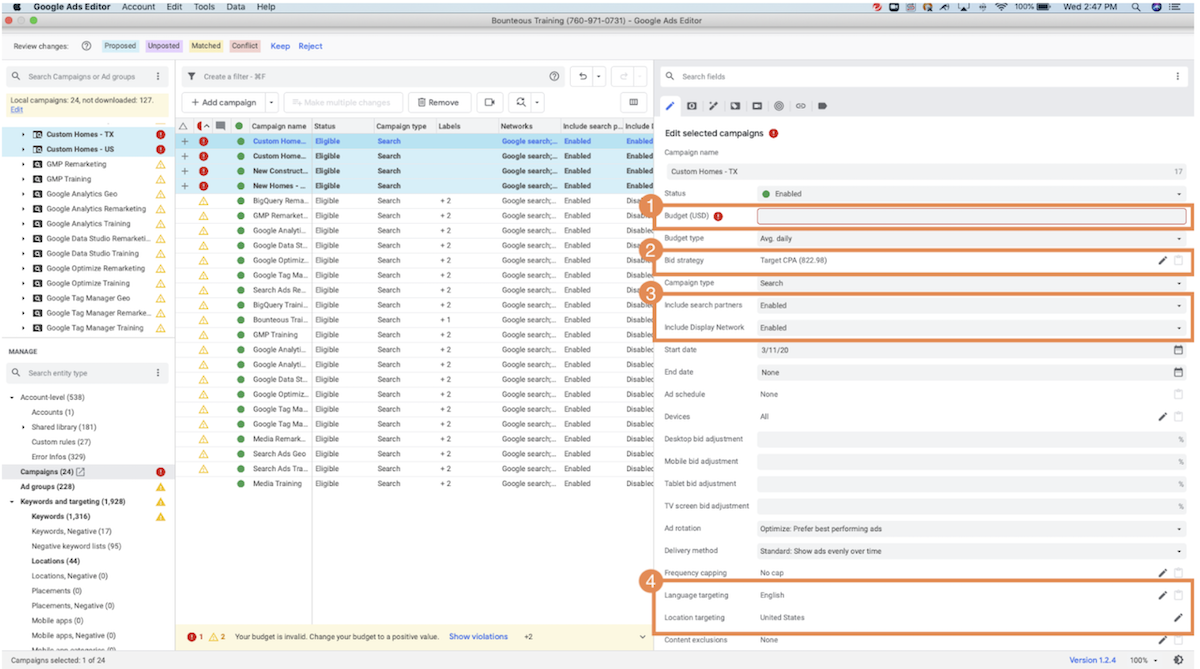Image resolution: width=1200 pixels, height=669 pixels.
Task: Open the Tools menu
Action: click(x=204, y=7)
